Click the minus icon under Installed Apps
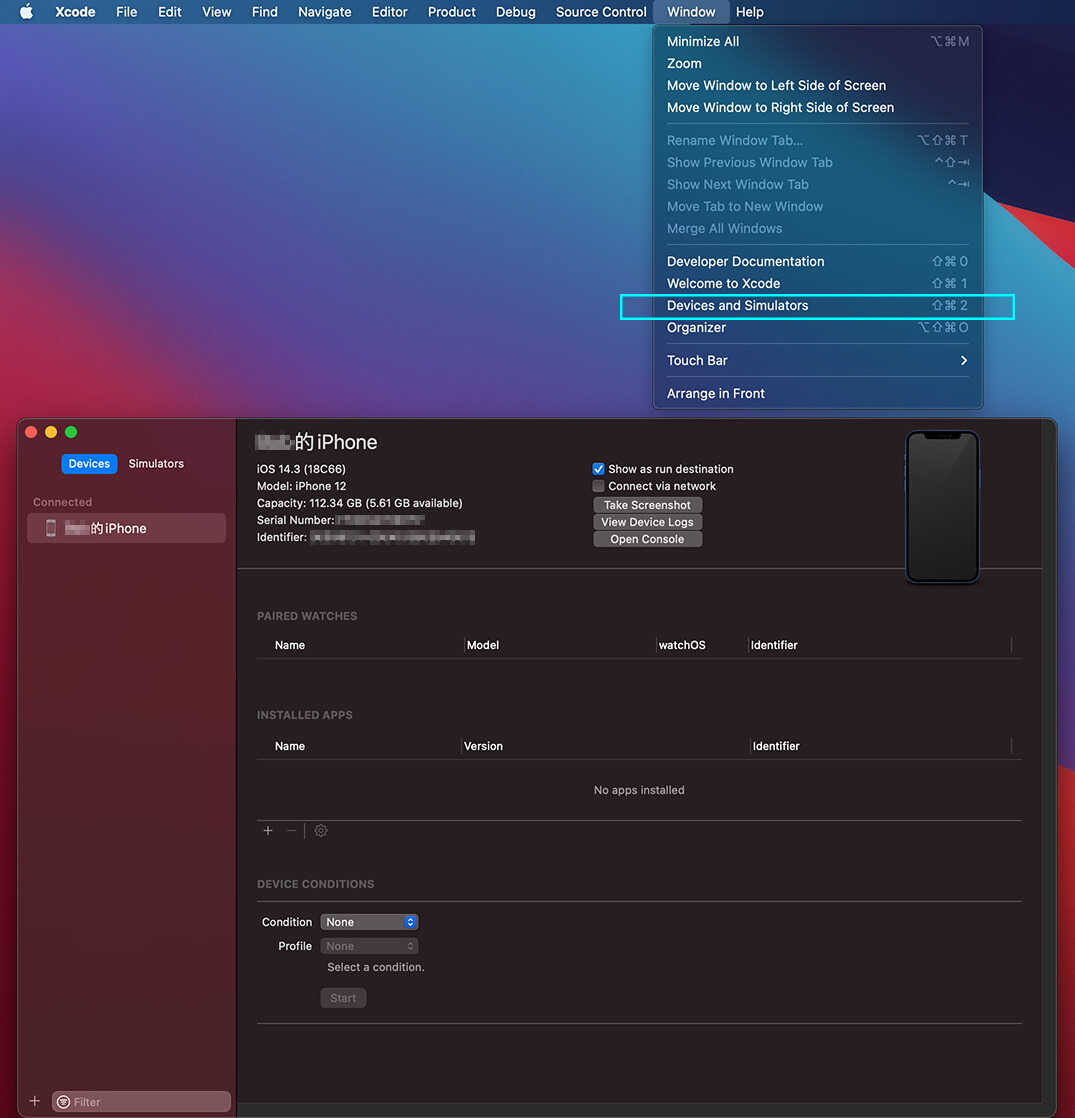 click(291, 831)
